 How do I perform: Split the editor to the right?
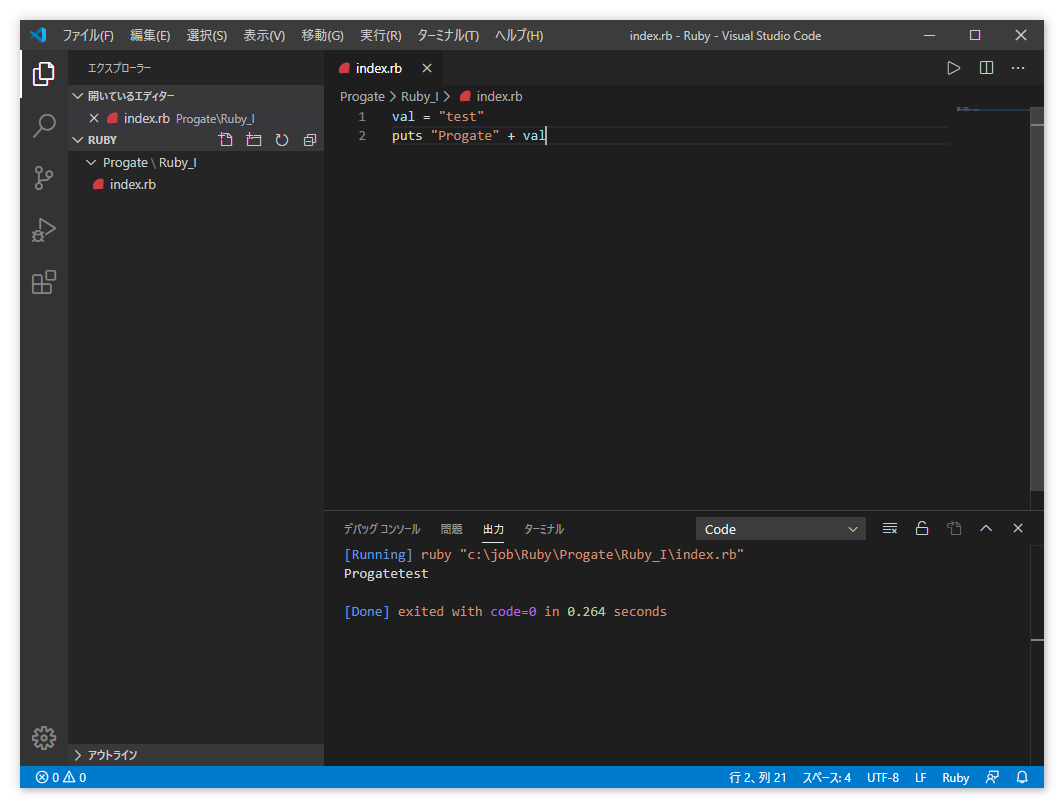pos(986,68)
